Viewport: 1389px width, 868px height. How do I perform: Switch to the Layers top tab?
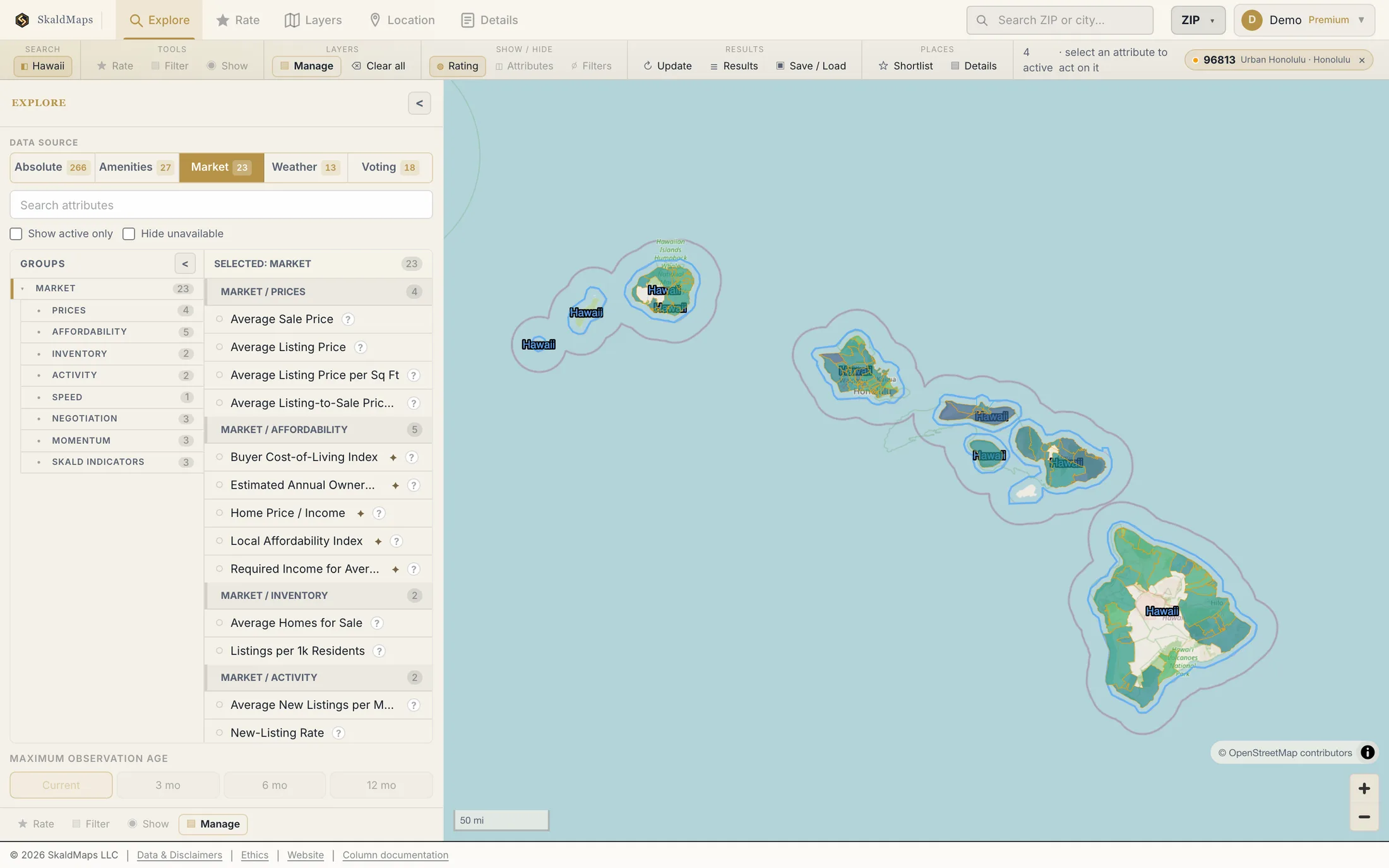(313, 20)
